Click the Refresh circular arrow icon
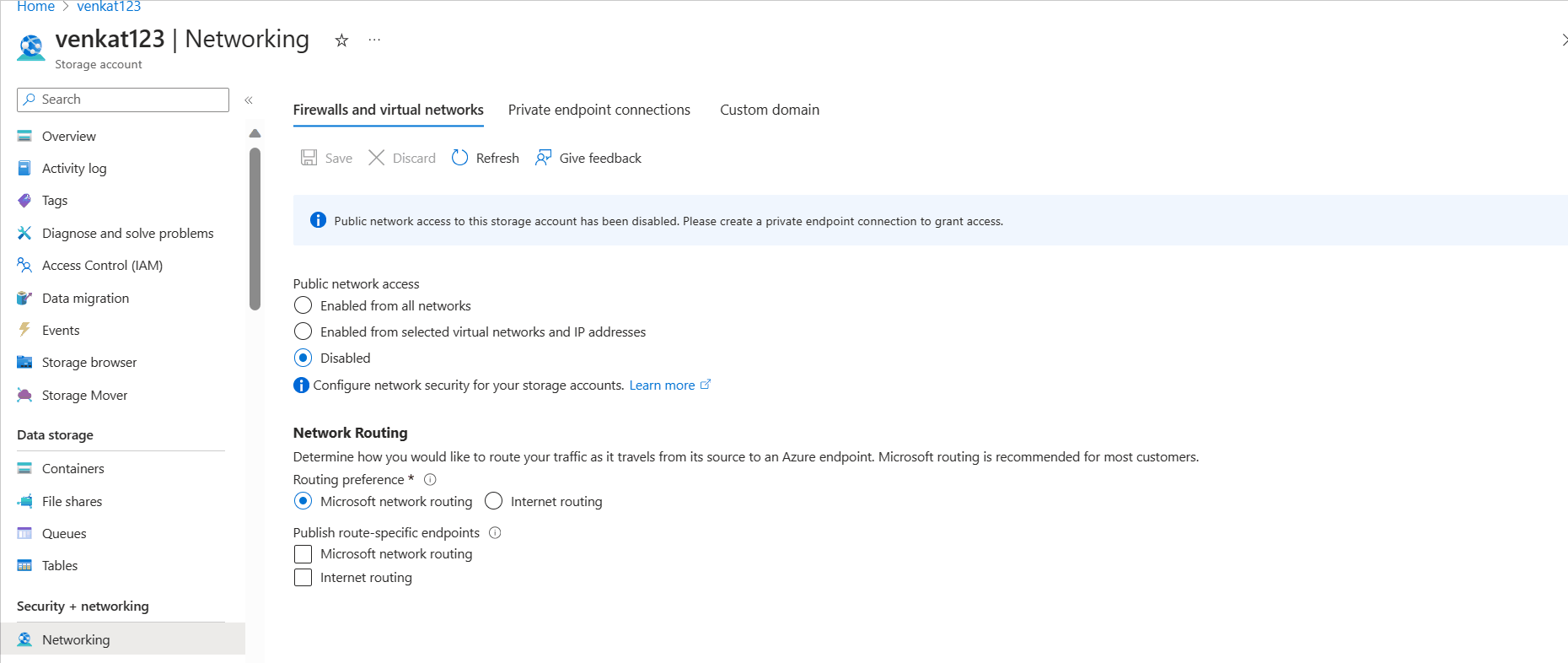The width and height of the screenshot is (1568, 663). click(459, 158)
